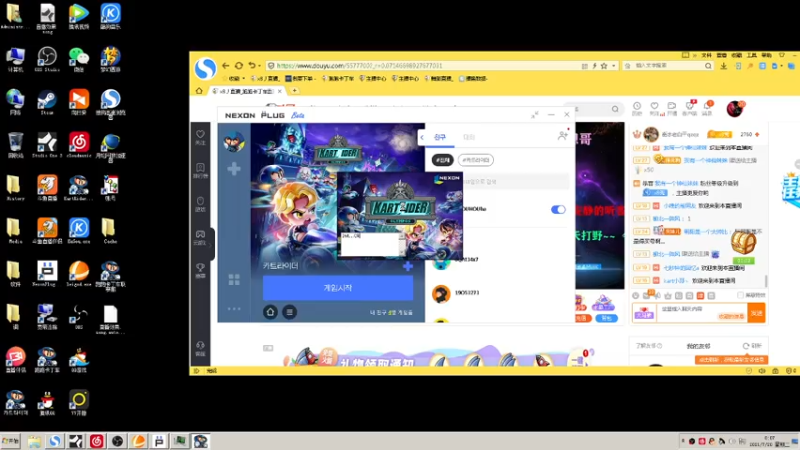The height and width of the screenshot is (450, 800).
Task: Click the chat list scrollbar
Action: 765,282
